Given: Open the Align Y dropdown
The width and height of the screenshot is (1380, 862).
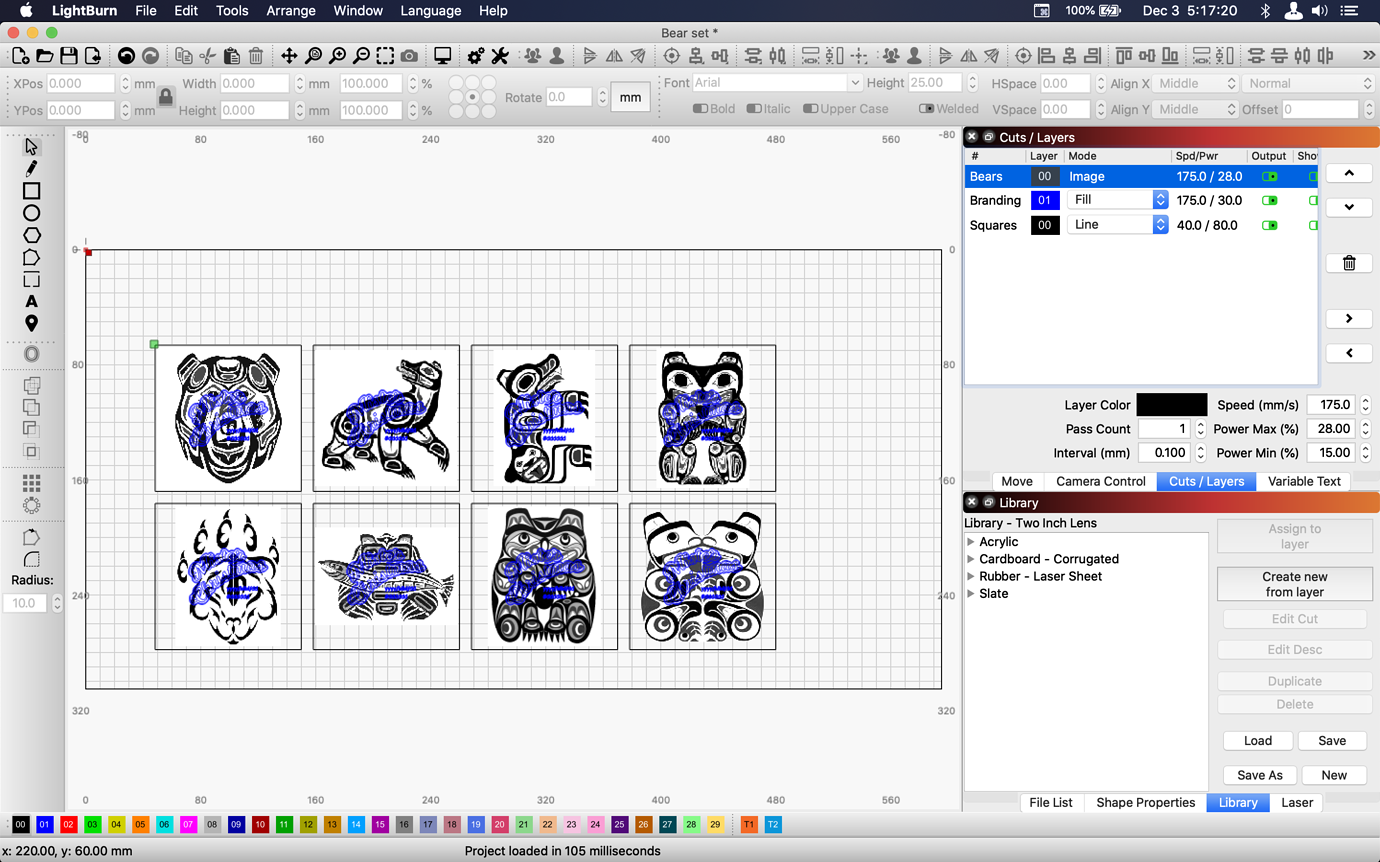Looking at the screenshot, I should [1197, 109].
